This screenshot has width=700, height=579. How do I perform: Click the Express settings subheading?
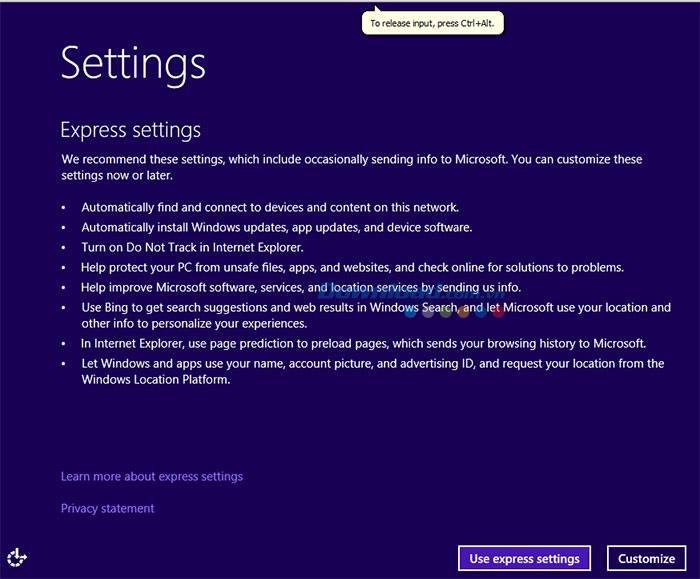(130, 130)
